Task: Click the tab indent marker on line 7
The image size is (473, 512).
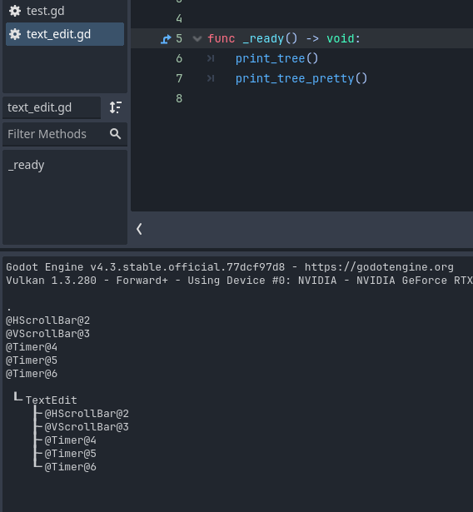Action: pyautogui.click(x=211, y=79)
